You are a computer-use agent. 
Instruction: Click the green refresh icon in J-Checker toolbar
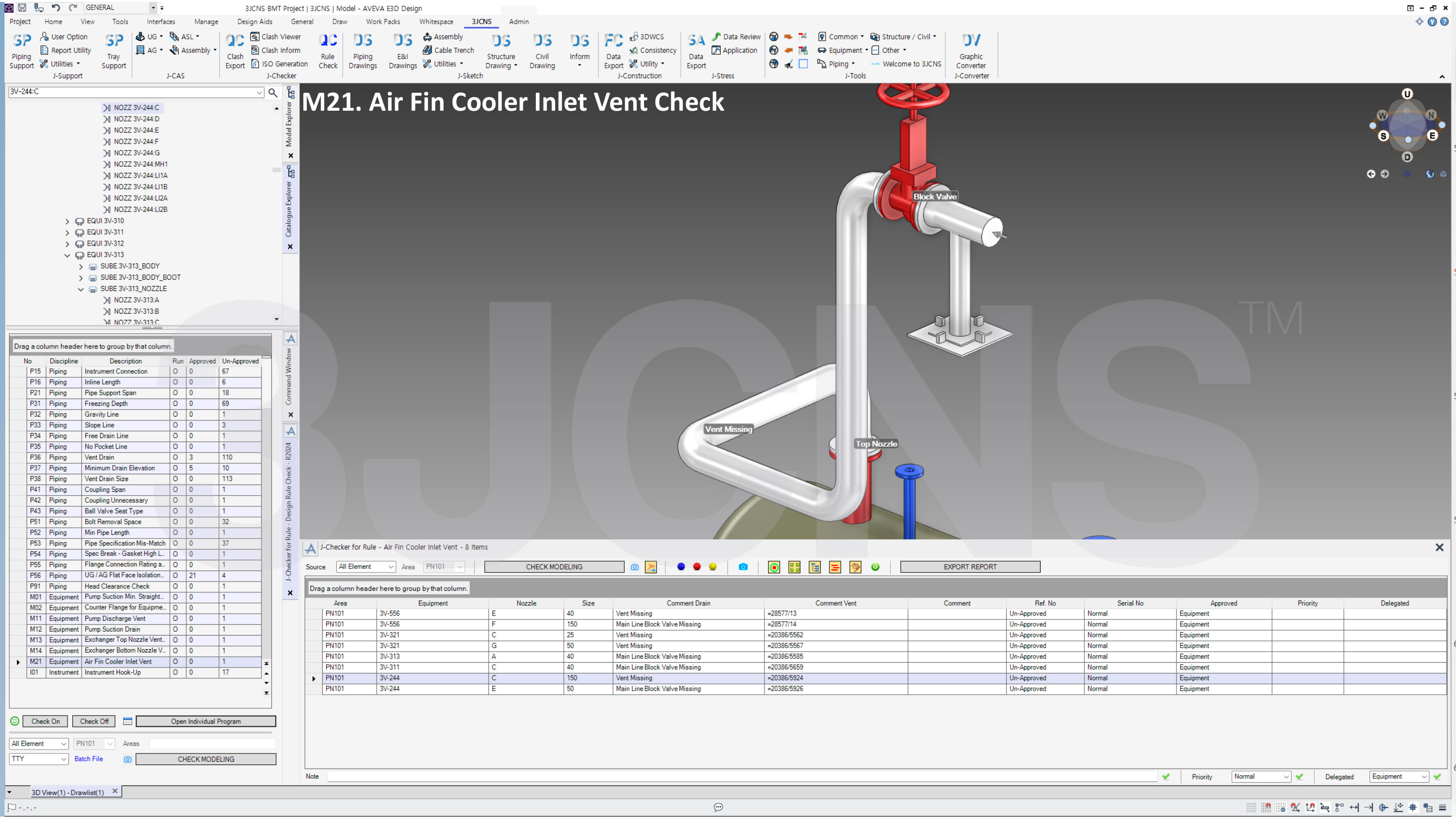click(875, 567)
